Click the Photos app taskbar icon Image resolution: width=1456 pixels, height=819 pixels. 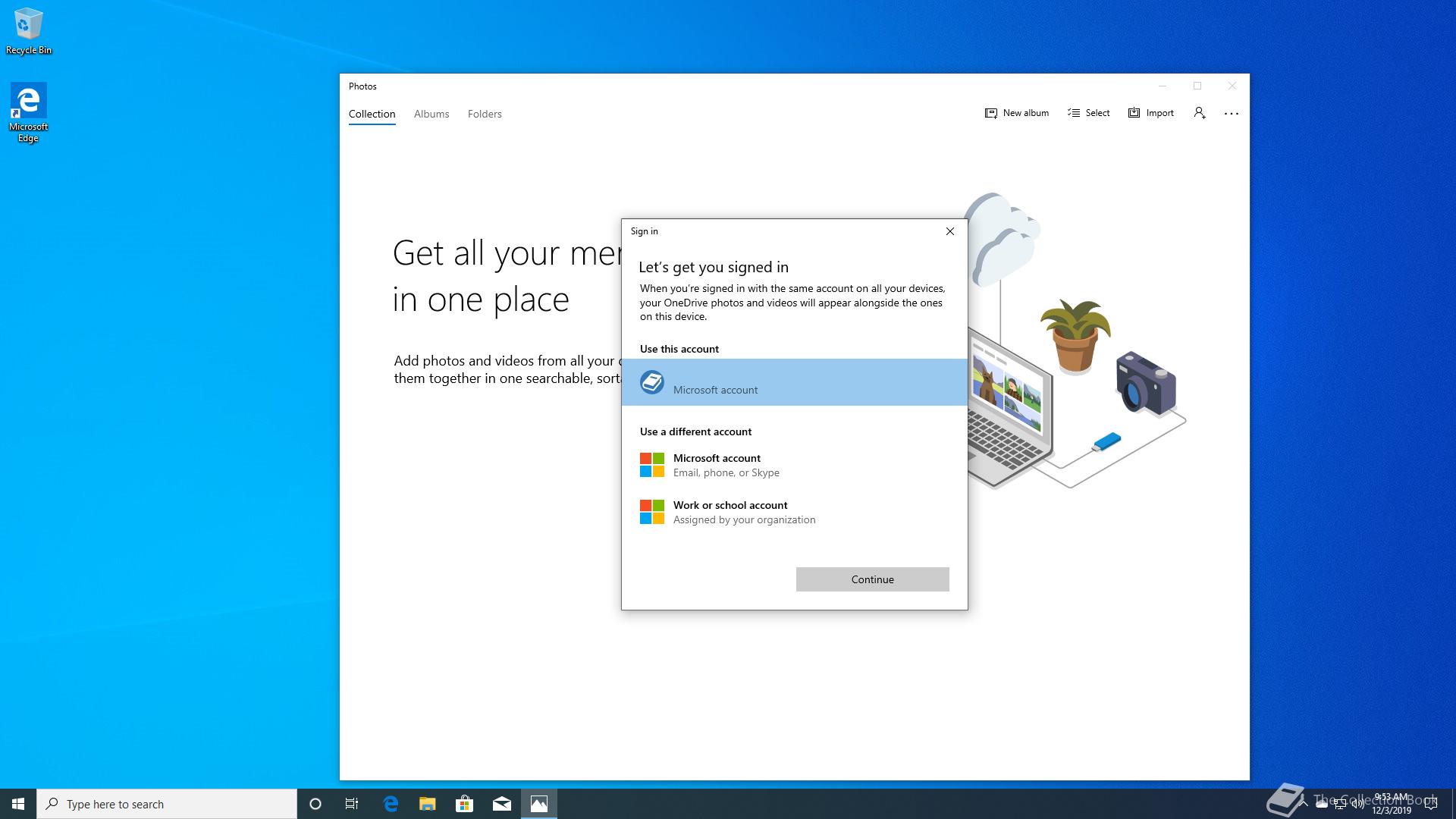539,804
